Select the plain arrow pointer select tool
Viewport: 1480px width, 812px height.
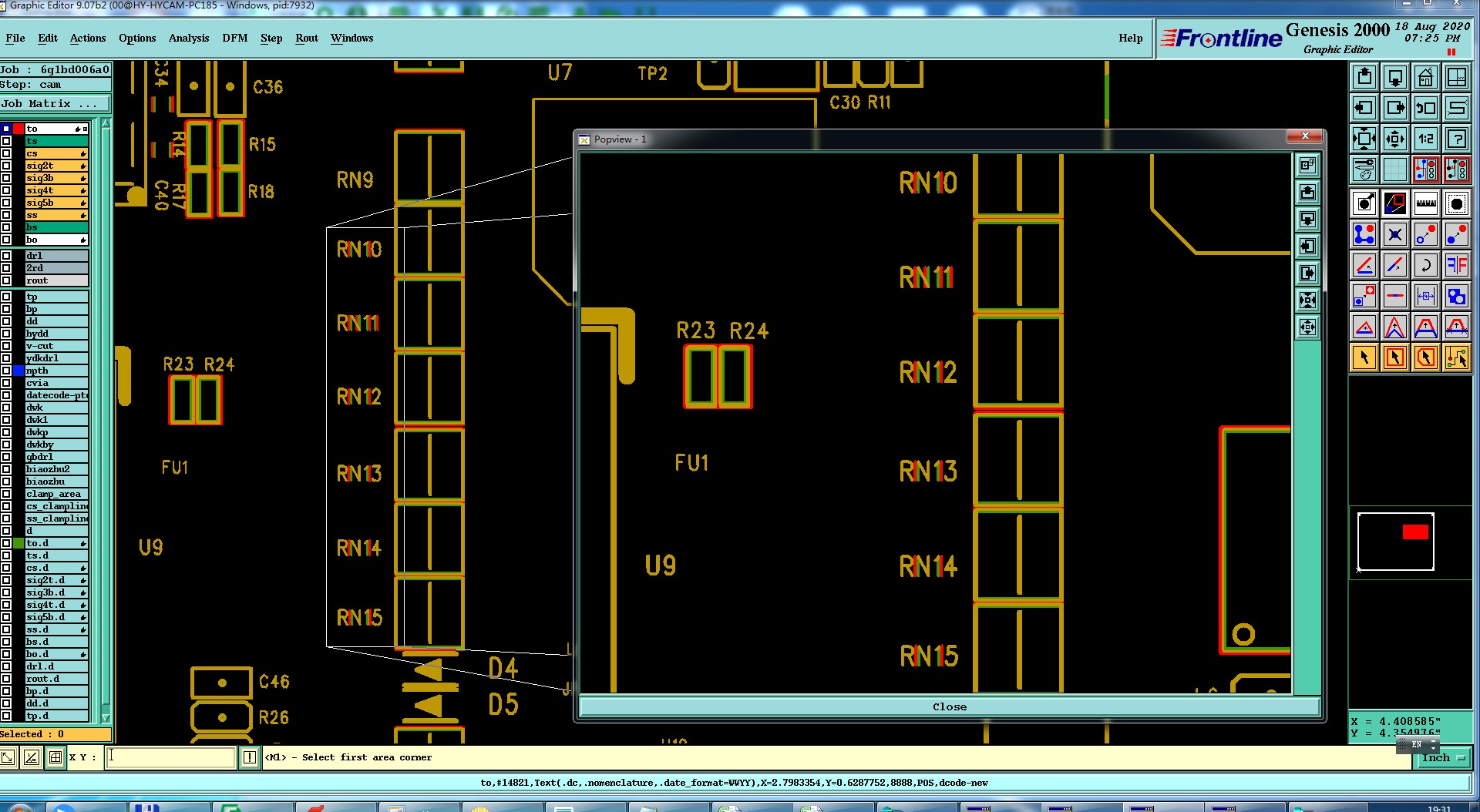[1364, 357]
